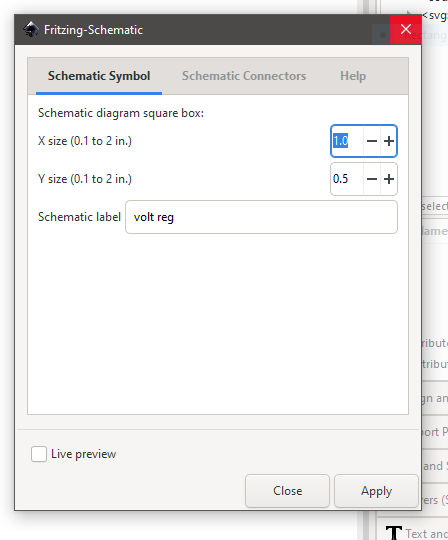Screen dimensions: 448x540
Task: Decrease Y size with minus button
Action: tap(372, 179)
